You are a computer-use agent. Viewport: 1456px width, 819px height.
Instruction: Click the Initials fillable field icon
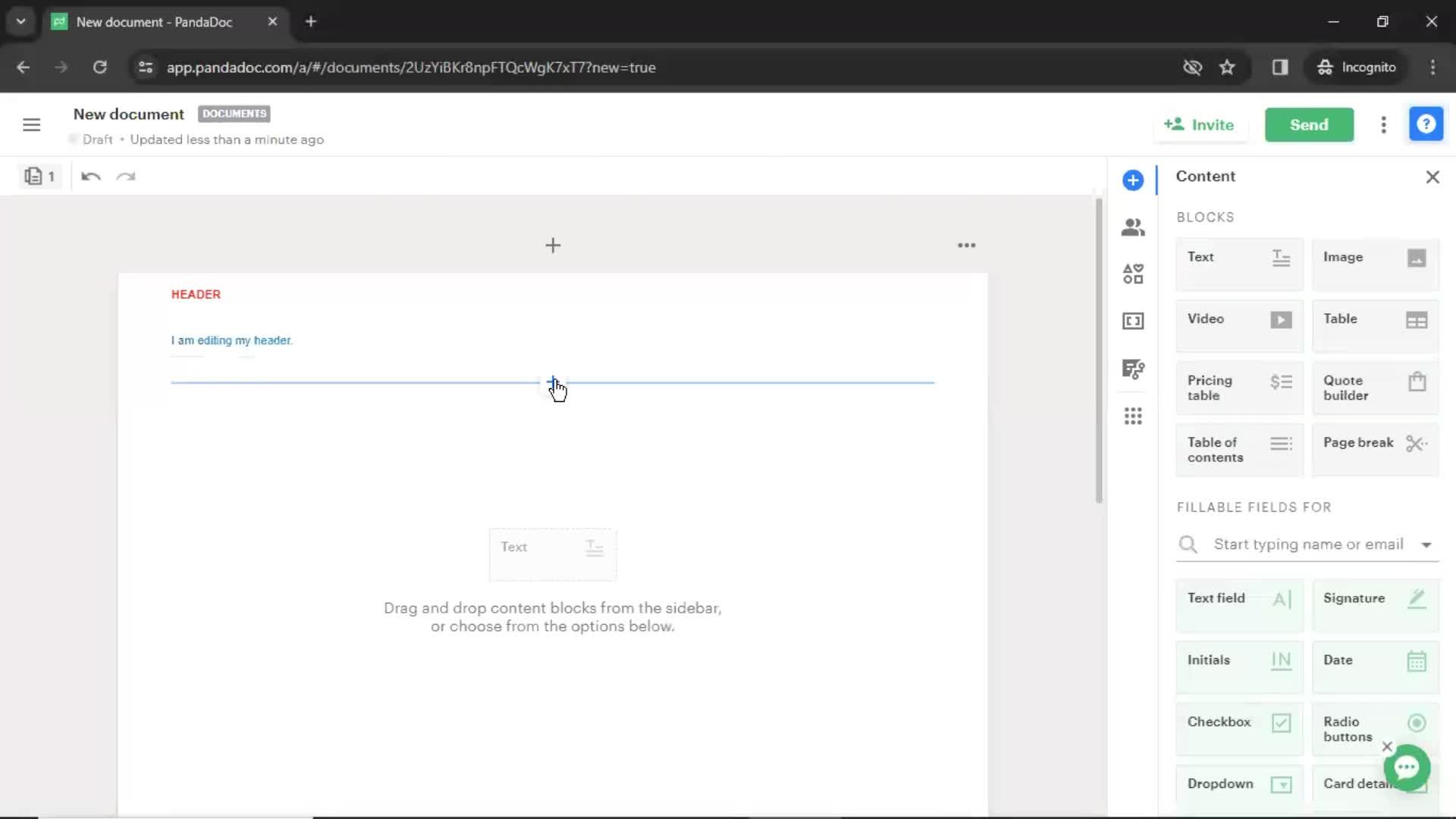pyautogui.click(x=1280, y=660)
